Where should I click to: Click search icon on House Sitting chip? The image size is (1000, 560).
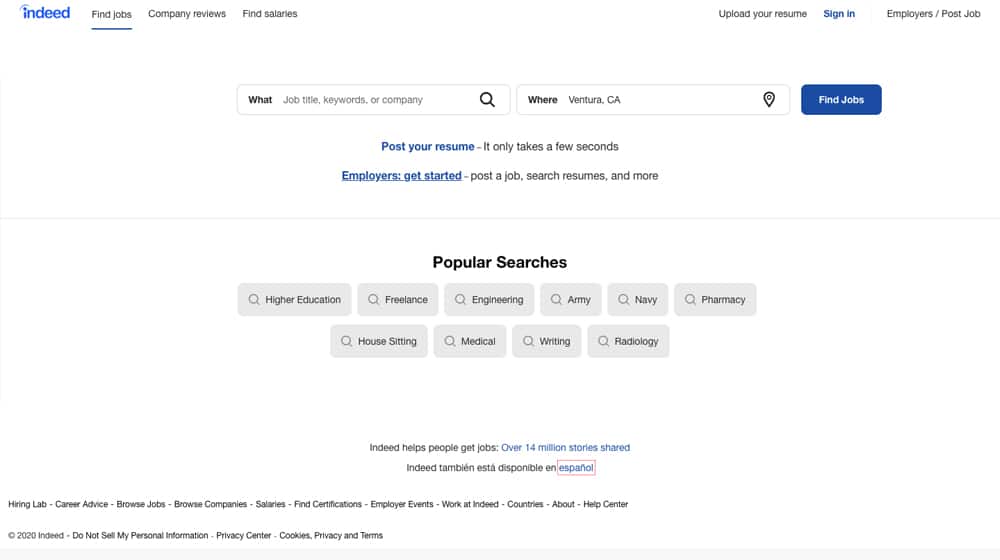(x=346, y=341)
